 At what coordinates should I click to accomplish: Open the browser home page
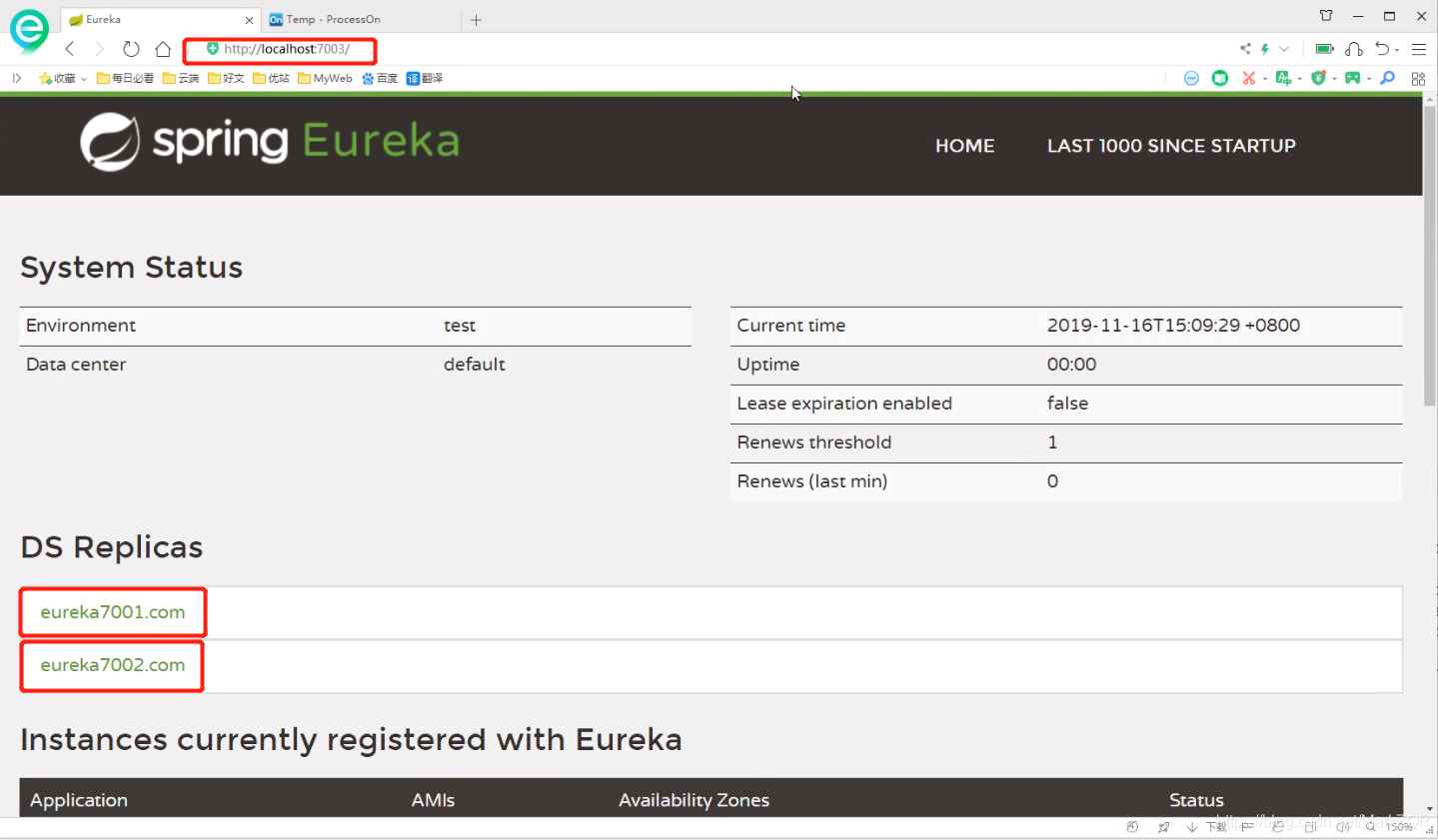pyautogui.click(x=163, y=49)
